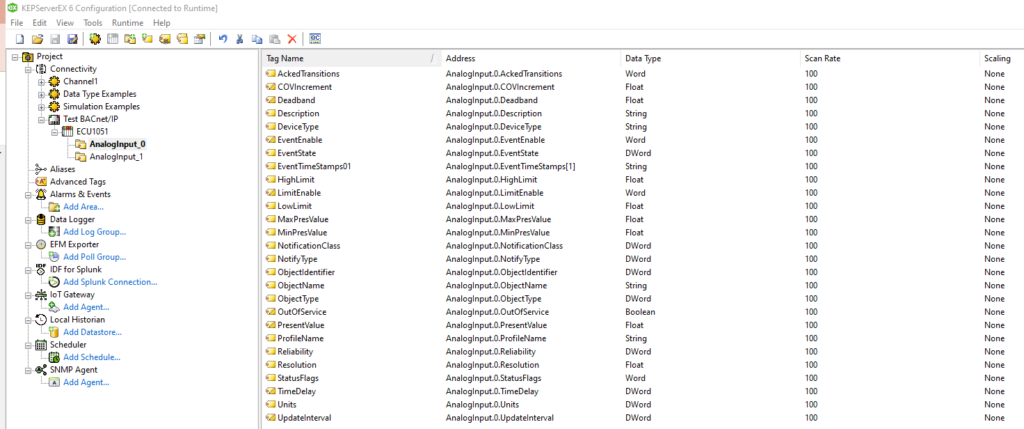The width and height of the screenshot is (1024, 429).
Task: Click the ObjectIdentifier tag icon
Action: [270, 272]
